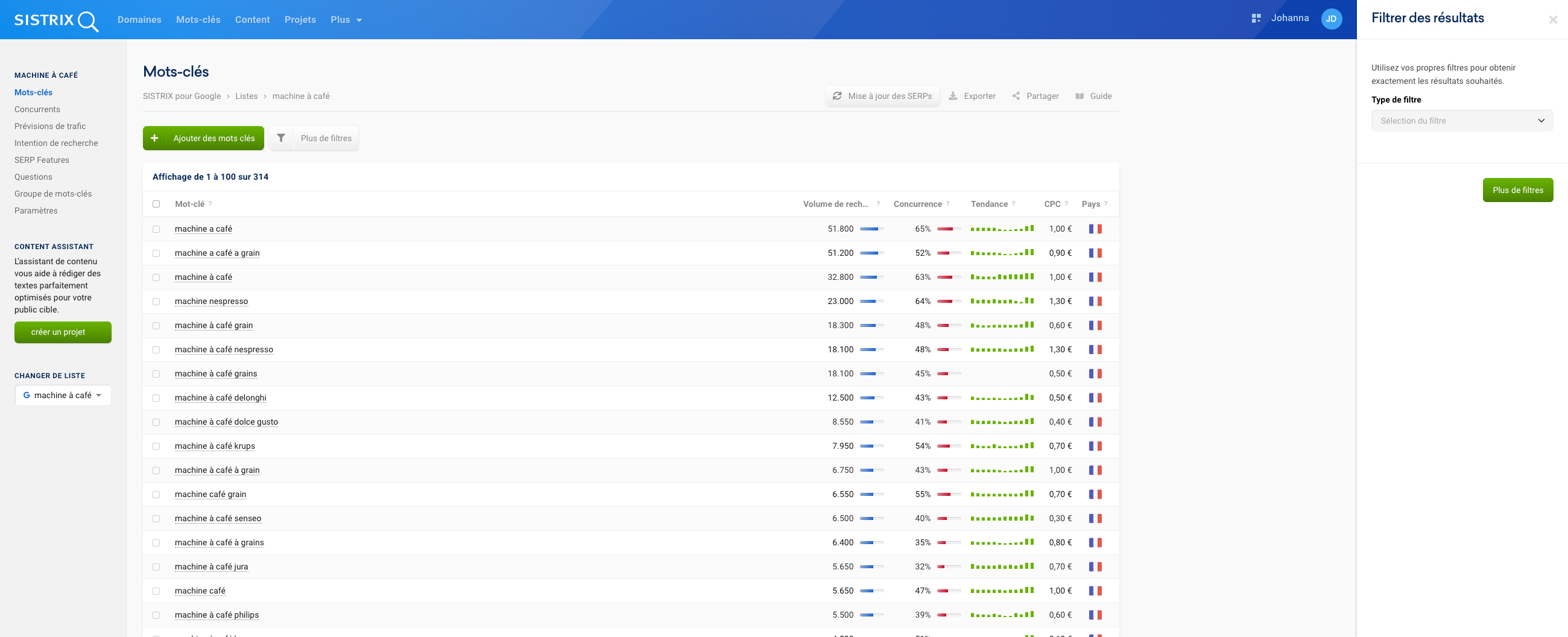This screenshot has width=1568, height=637.
Task: Open keyword machine à café senseo
Action: click(x=217, y=518)
